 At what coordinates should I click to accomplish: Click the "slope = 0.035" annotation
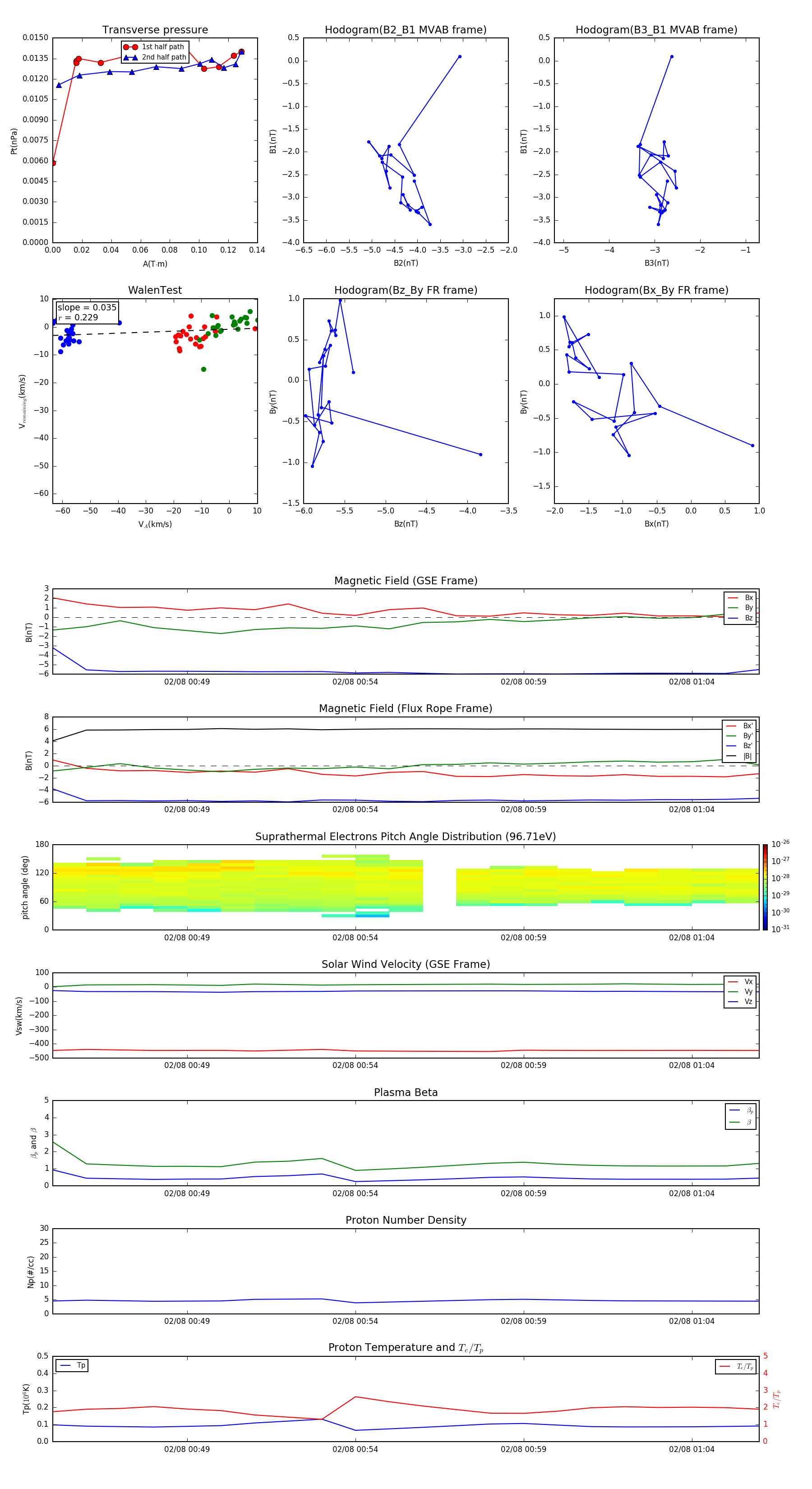coord(87,308)
